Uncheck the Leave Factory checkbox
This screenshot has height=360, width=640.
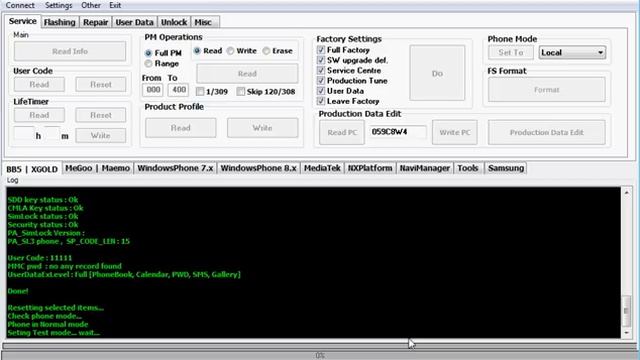point(321,101)
